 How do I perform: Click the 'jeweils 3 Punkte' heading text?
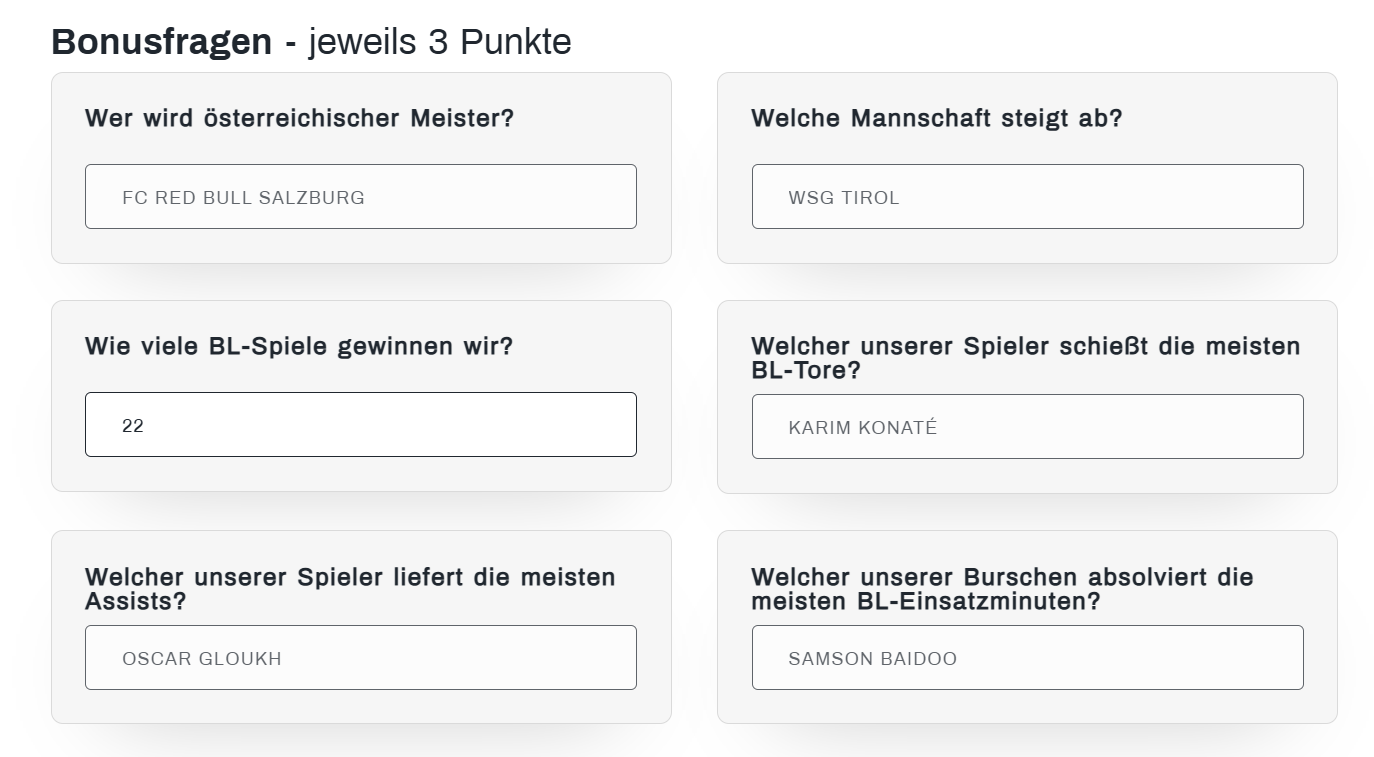click(439, 42)
